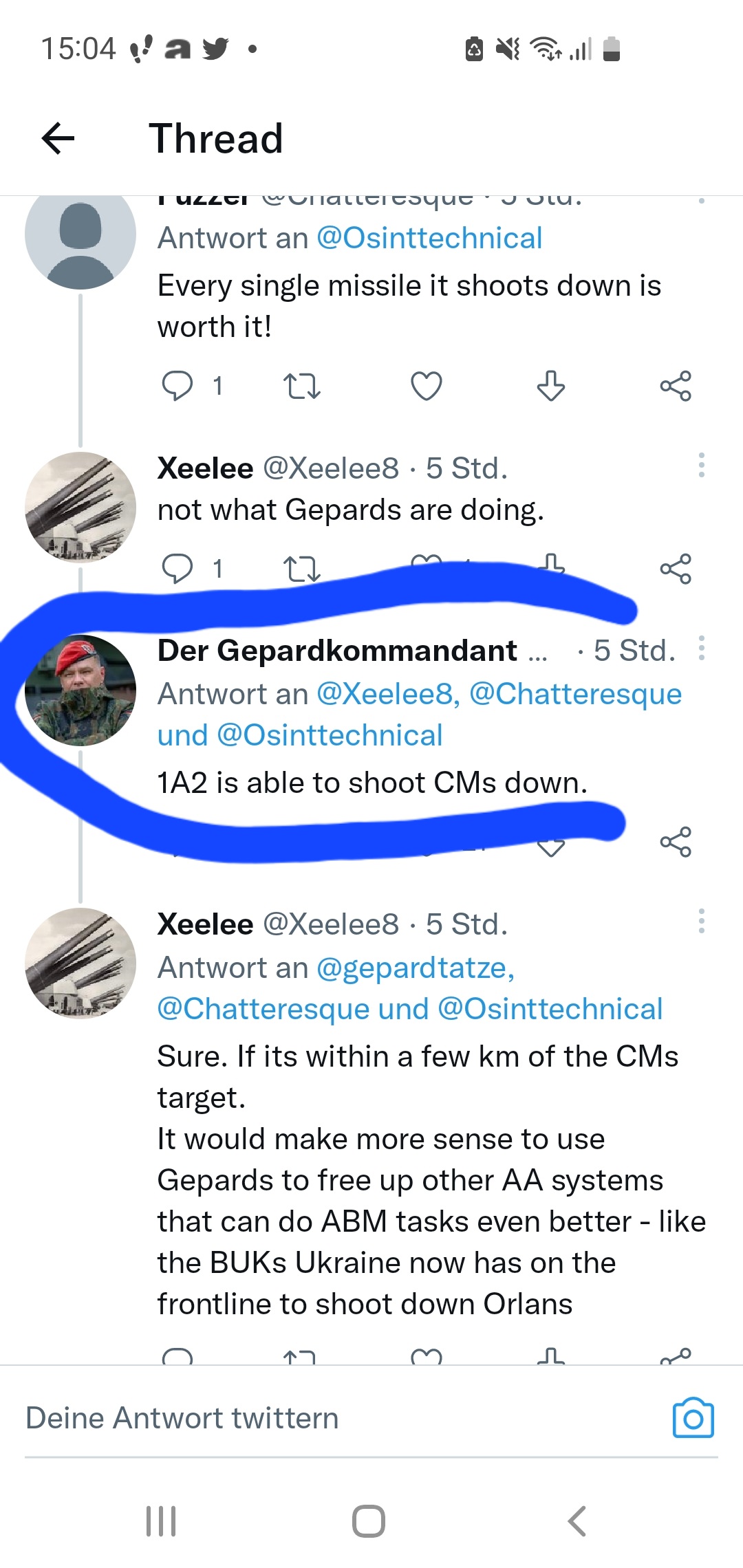
Task: Tap download arrow on the "worth it!" tweet
Action: [x=550, y=386]
